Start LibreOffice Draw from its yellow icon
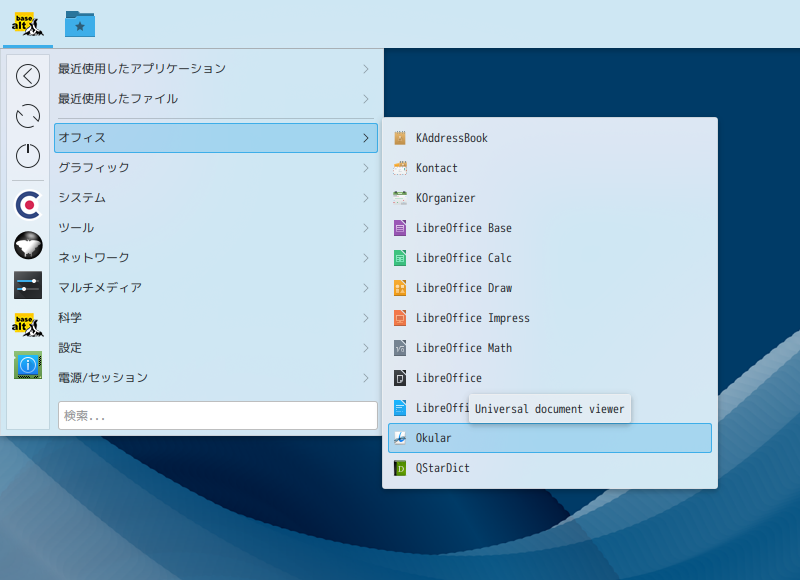 (400, 288)
